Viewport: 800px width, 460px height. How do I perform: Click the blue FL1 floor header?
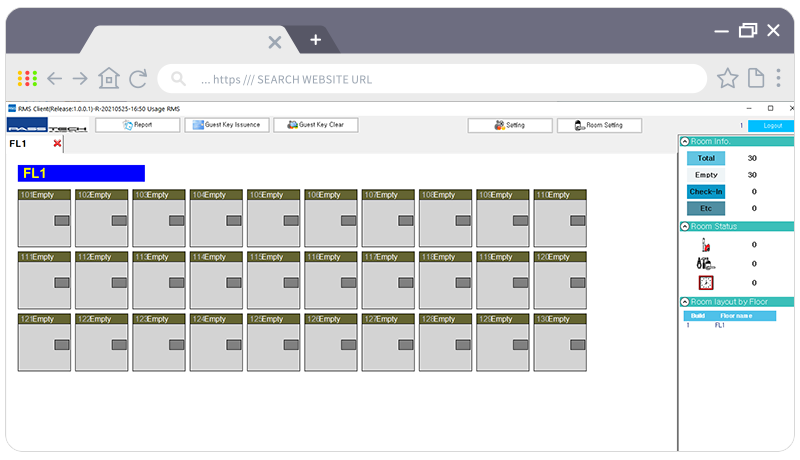(x=81, y=173)
